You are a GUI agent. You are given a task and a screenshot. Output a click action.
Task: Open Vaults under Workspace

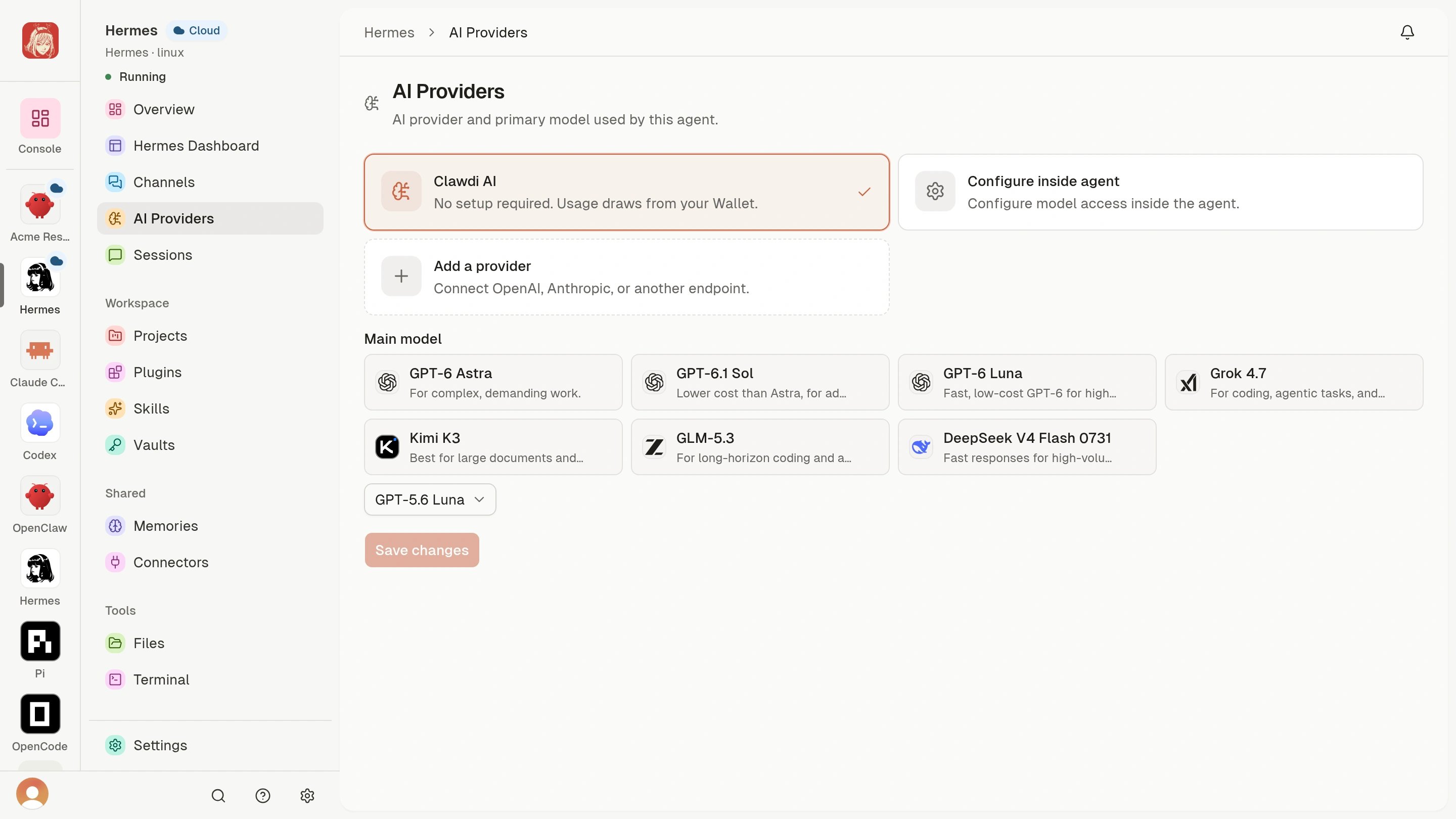coord(210,445)
